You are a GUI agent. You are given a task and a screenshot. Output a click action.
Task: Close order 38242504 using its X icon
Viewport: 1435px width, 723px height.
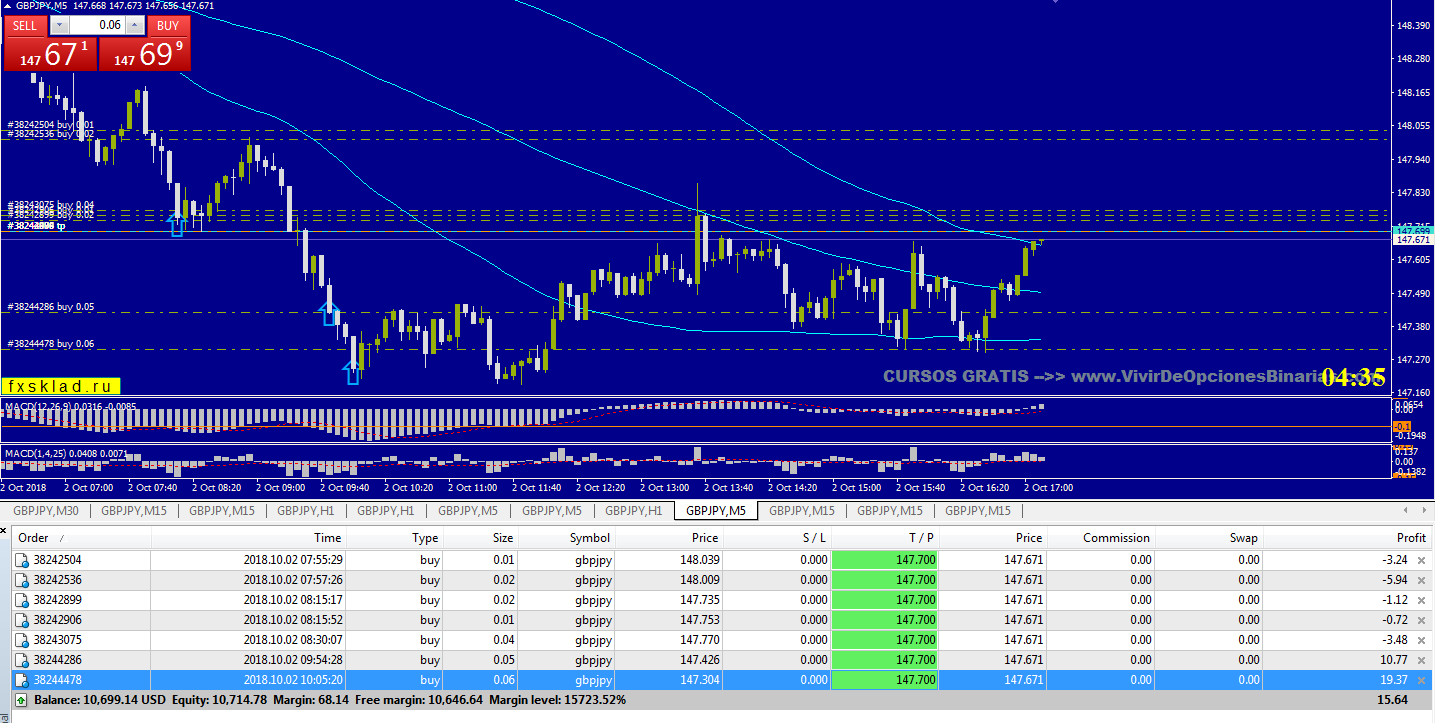click(1421, 560)
